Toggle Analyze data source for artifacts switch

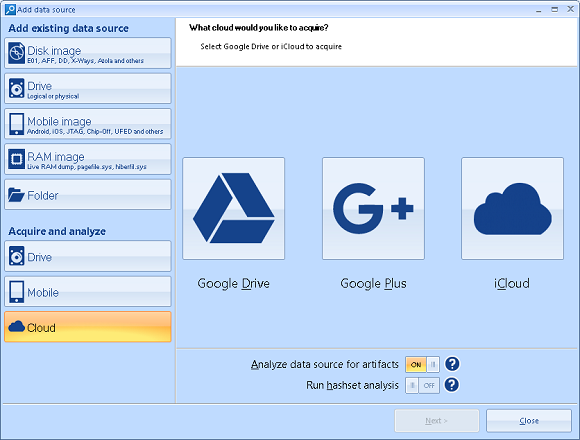click(422, 365)
